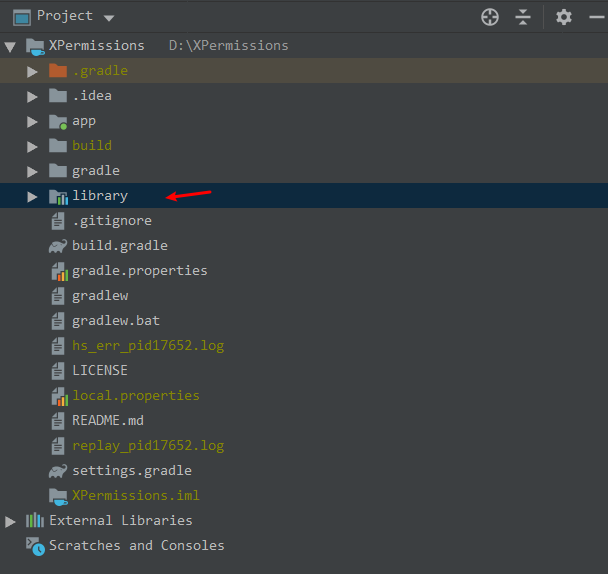Click the replay_pid17652.log file icon
Image resolution: width=608 pixels, height=574 pixels.
click(58, 446)
